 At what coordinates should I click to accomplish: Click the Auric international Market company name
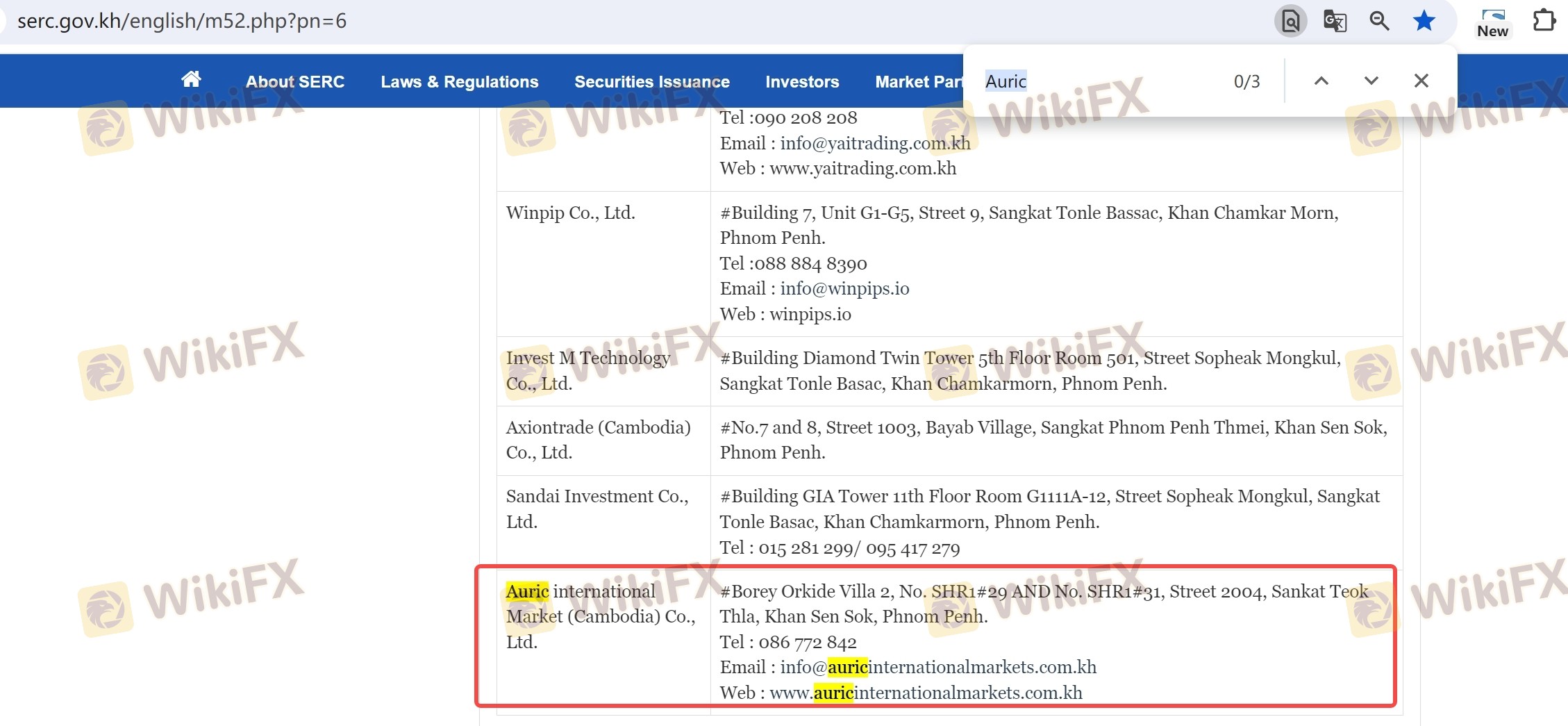pos(601,616)
